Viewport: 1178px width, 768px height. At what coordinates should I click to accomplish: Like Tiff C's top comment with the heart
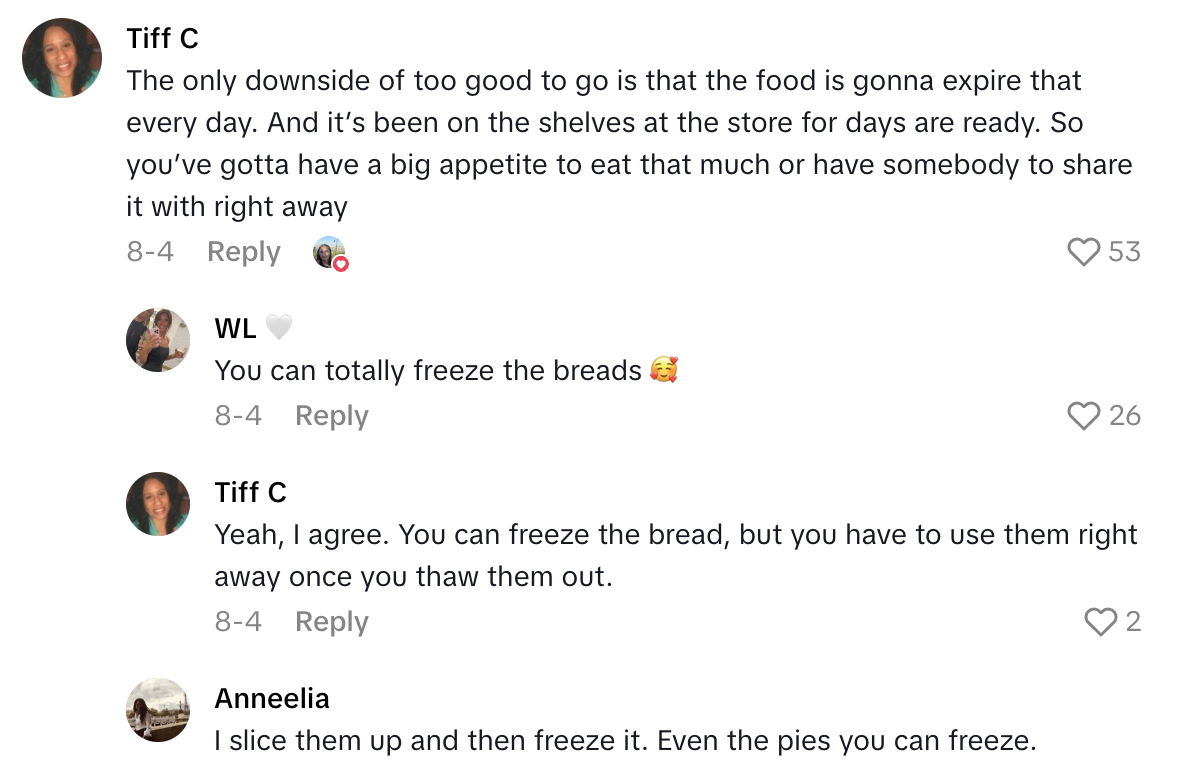pos(1083,252)
